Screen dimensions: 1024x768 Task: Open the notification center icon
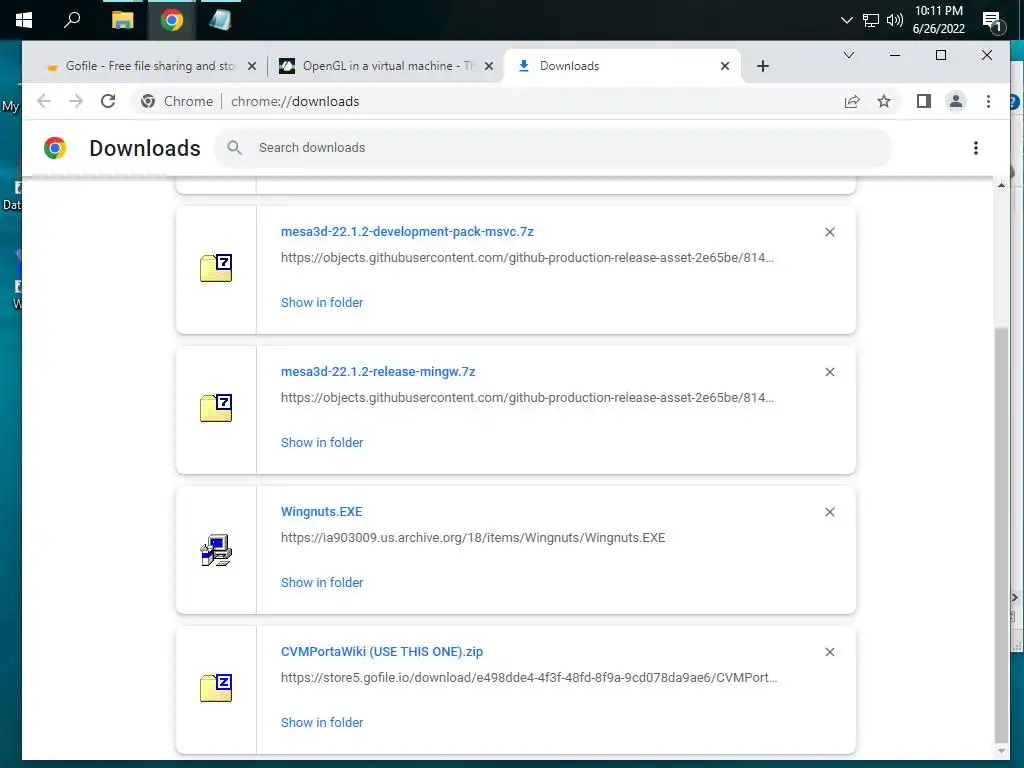(993, 22)
